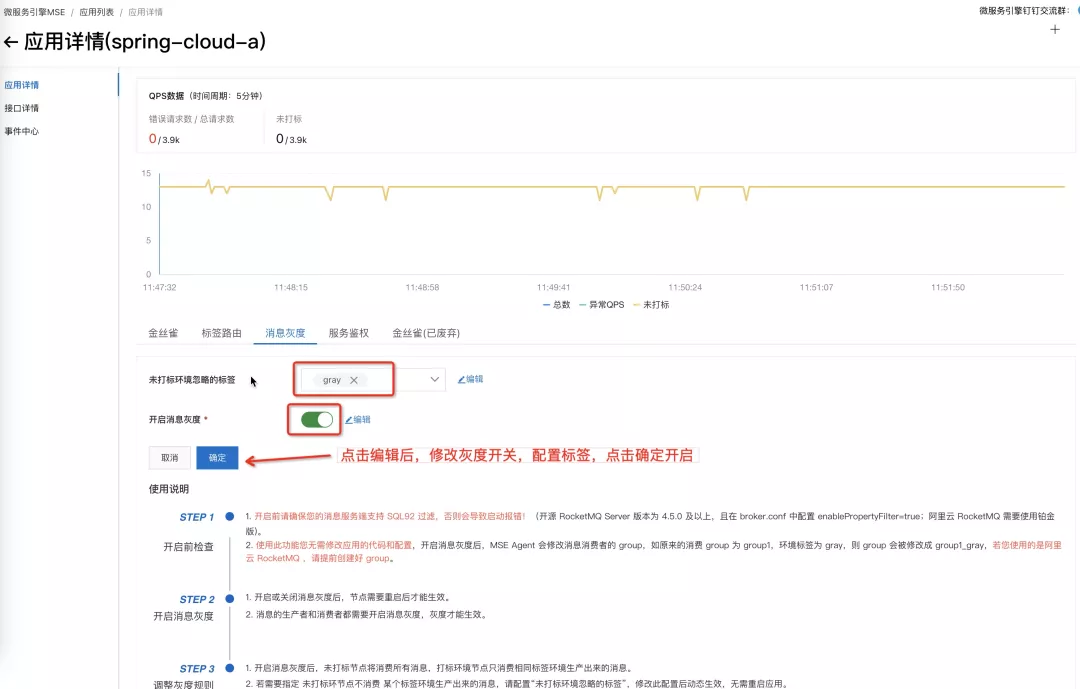Click the 使用说明 heading
1080x689 pixels.
click(169, 489)
